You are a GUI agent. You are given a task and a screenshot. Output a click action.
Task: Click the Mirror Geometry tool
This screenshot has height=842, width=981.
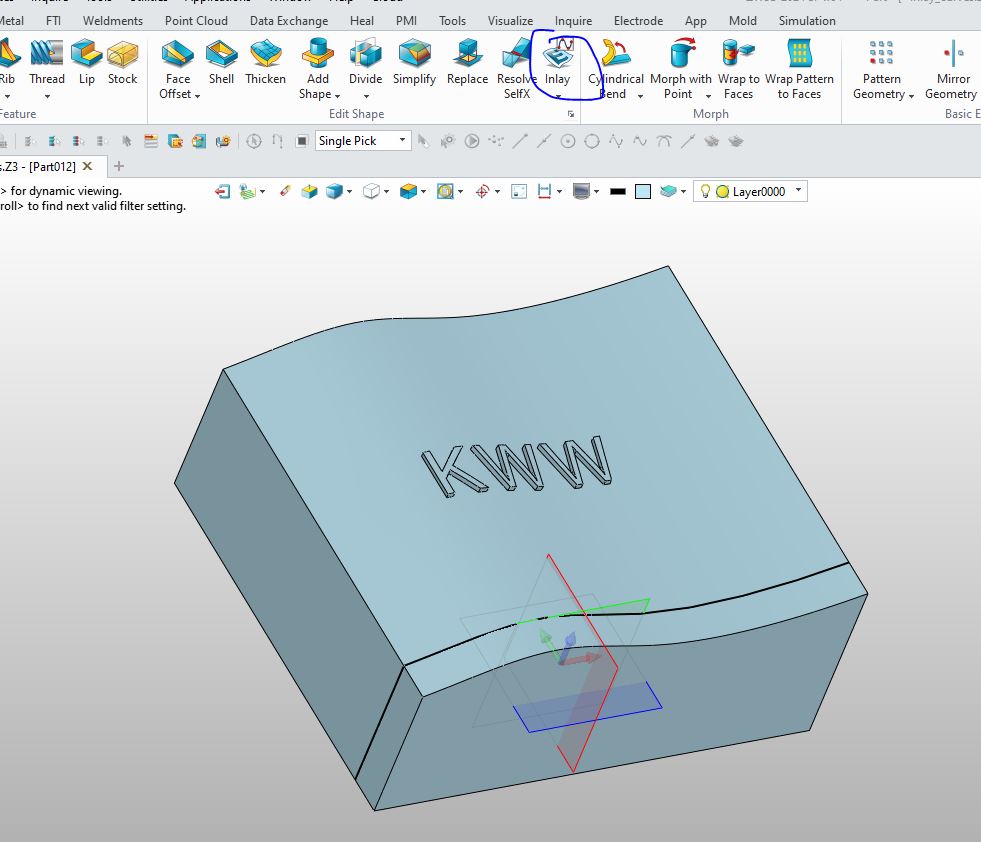click(952, 68)
